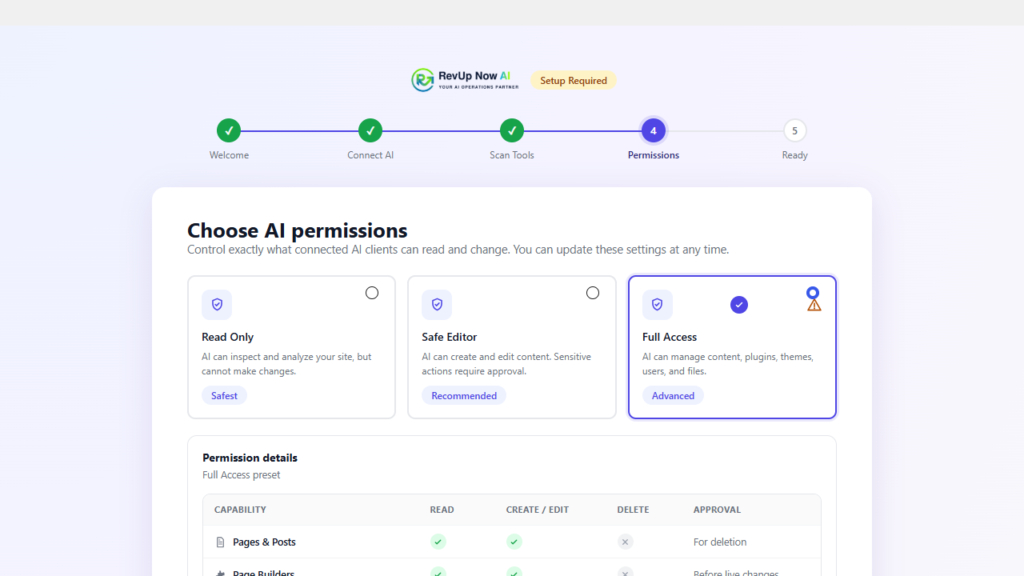Click the Setup Required badge

click(573, 80)
